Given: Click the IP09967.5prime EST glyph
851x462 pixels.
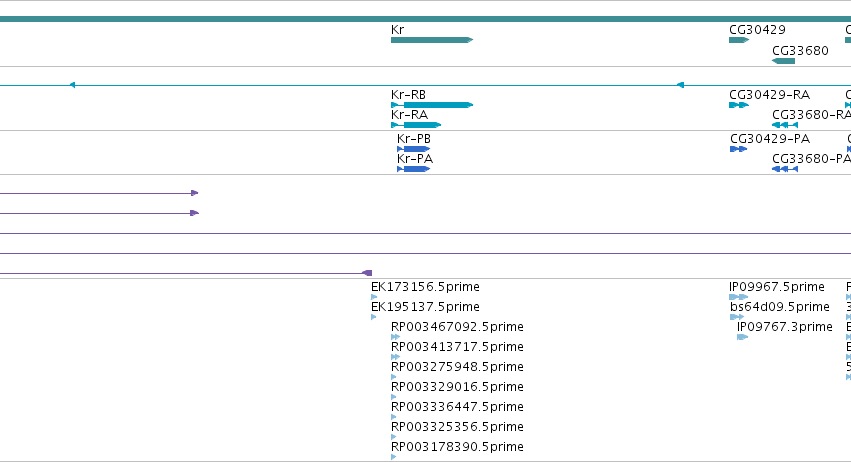Looking at the screenshot, I should coord(739,297).
